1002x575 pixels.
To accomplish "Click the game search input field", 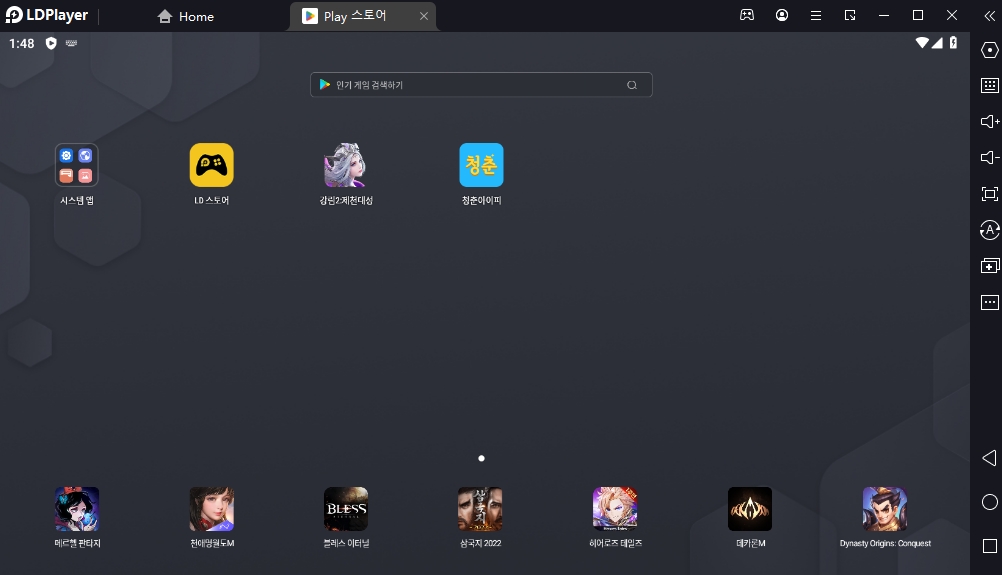I will 470,85.
